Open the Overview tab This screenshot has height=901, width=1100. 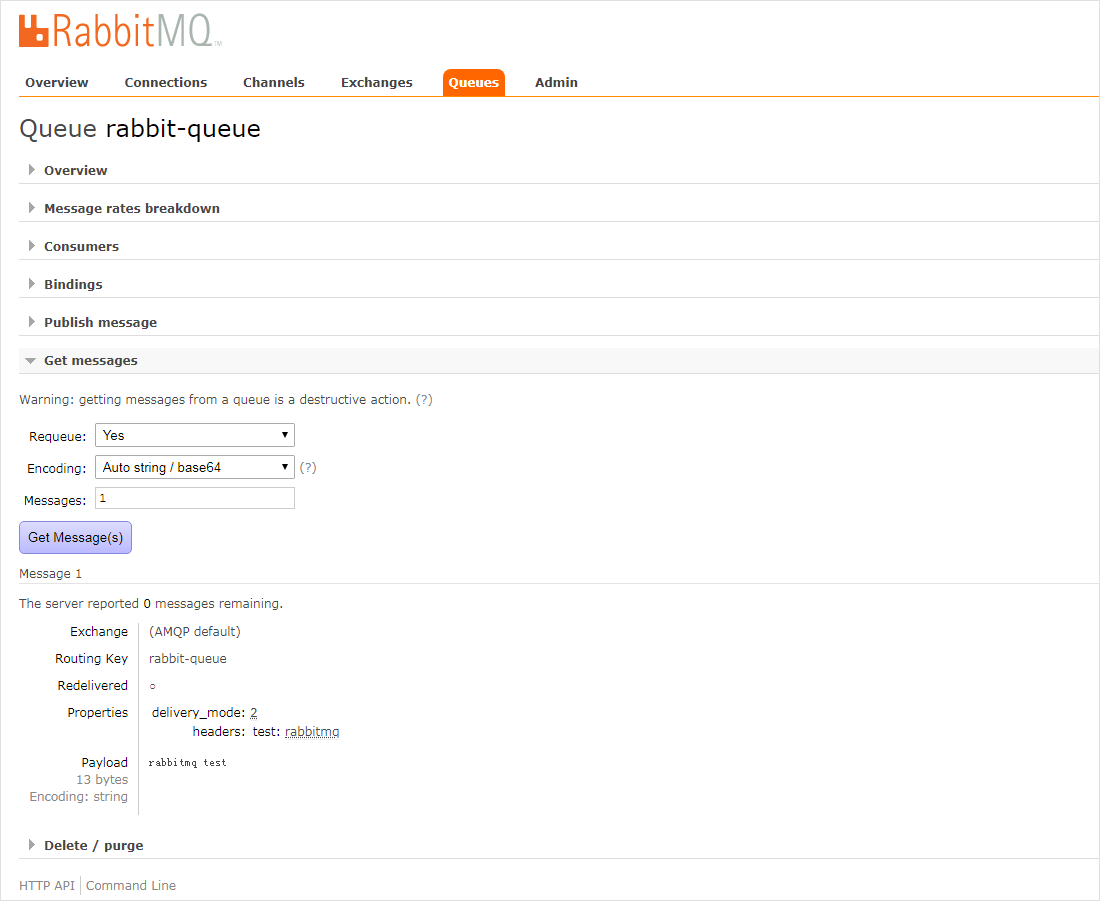coord(57,82)
